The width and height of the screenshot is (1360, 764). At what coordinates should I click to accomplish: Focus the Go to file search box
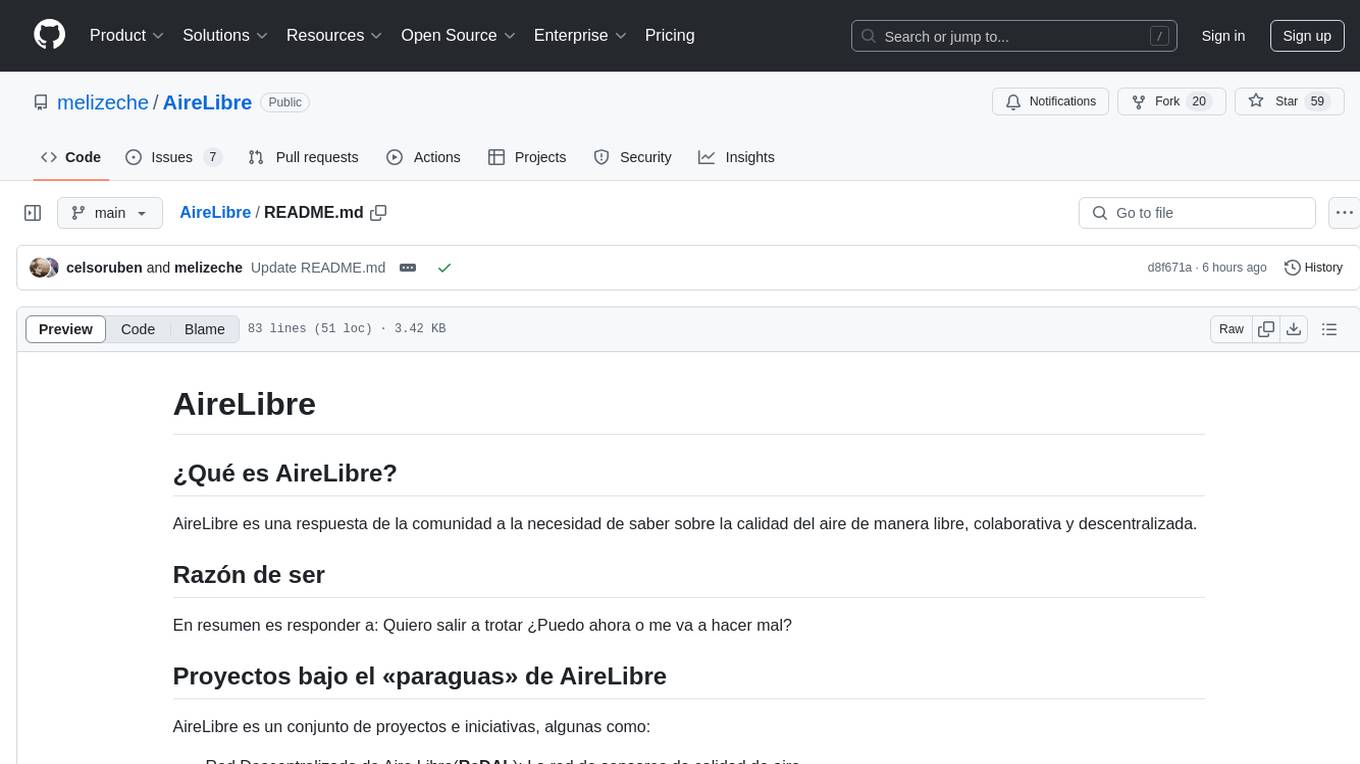pyautogui.click(x=1197, y=213)
